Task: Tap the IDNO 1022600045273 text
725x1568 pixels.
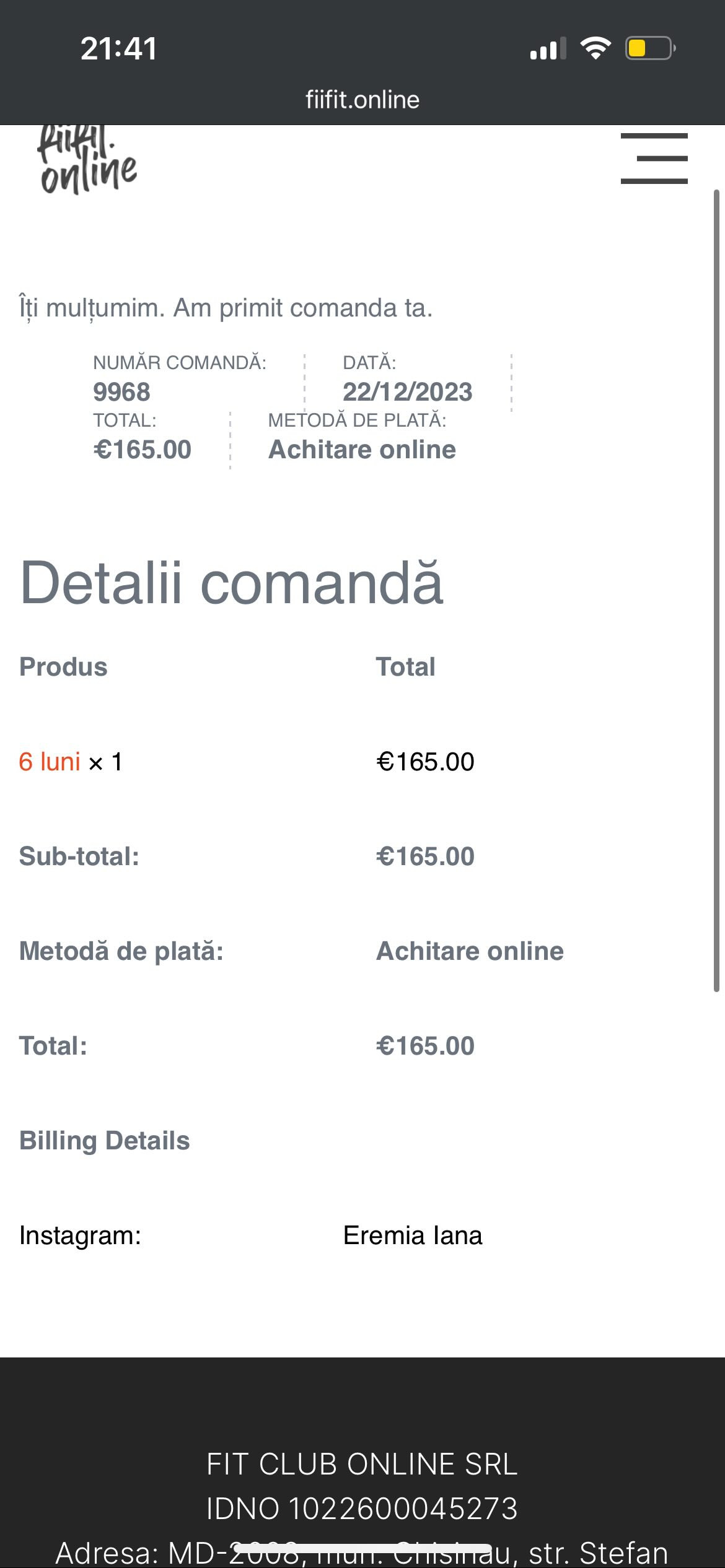Action: 362,1509
